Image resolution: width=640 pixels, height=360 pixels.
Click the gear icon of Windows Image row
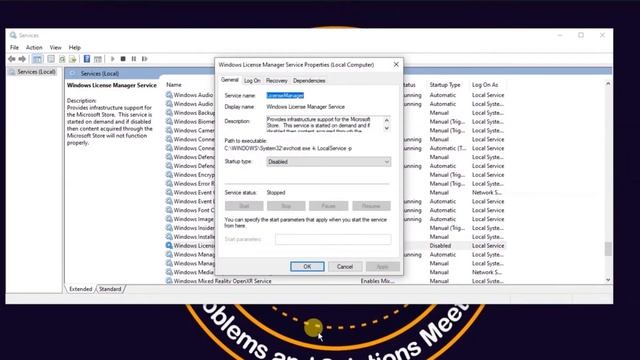(169, 219)
